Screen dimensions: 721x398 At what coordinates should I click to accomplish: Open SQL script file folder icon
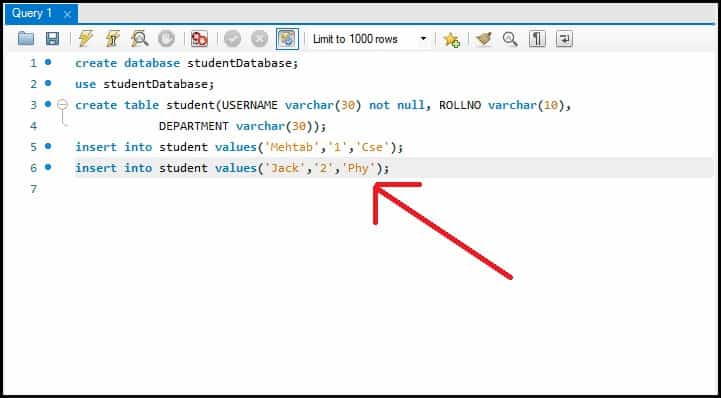(26, 39)
